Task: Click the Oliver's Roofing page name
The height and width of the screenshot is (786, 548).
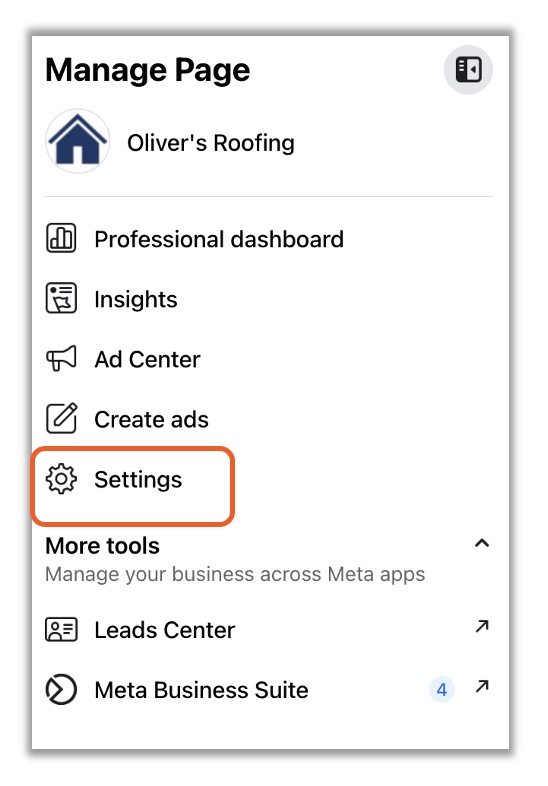Action: [x=211, y=143]
